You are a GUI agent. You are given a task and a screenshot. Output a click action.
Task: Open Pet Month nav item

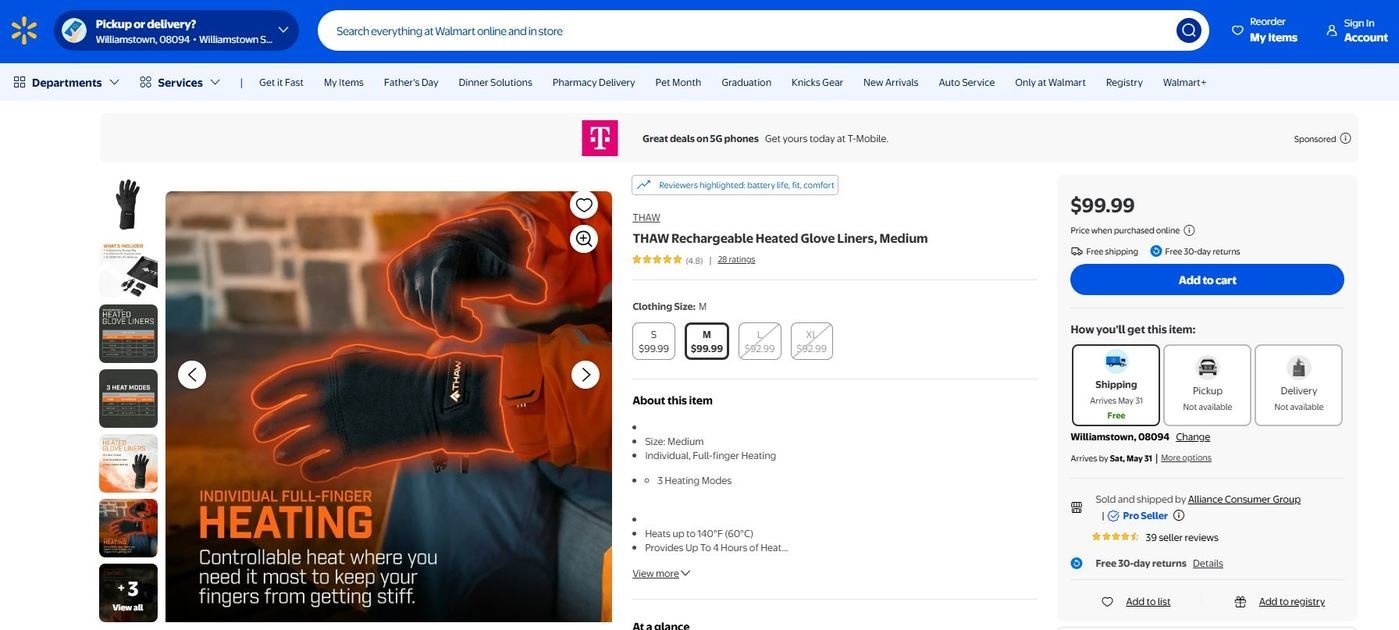pos(678,82)
